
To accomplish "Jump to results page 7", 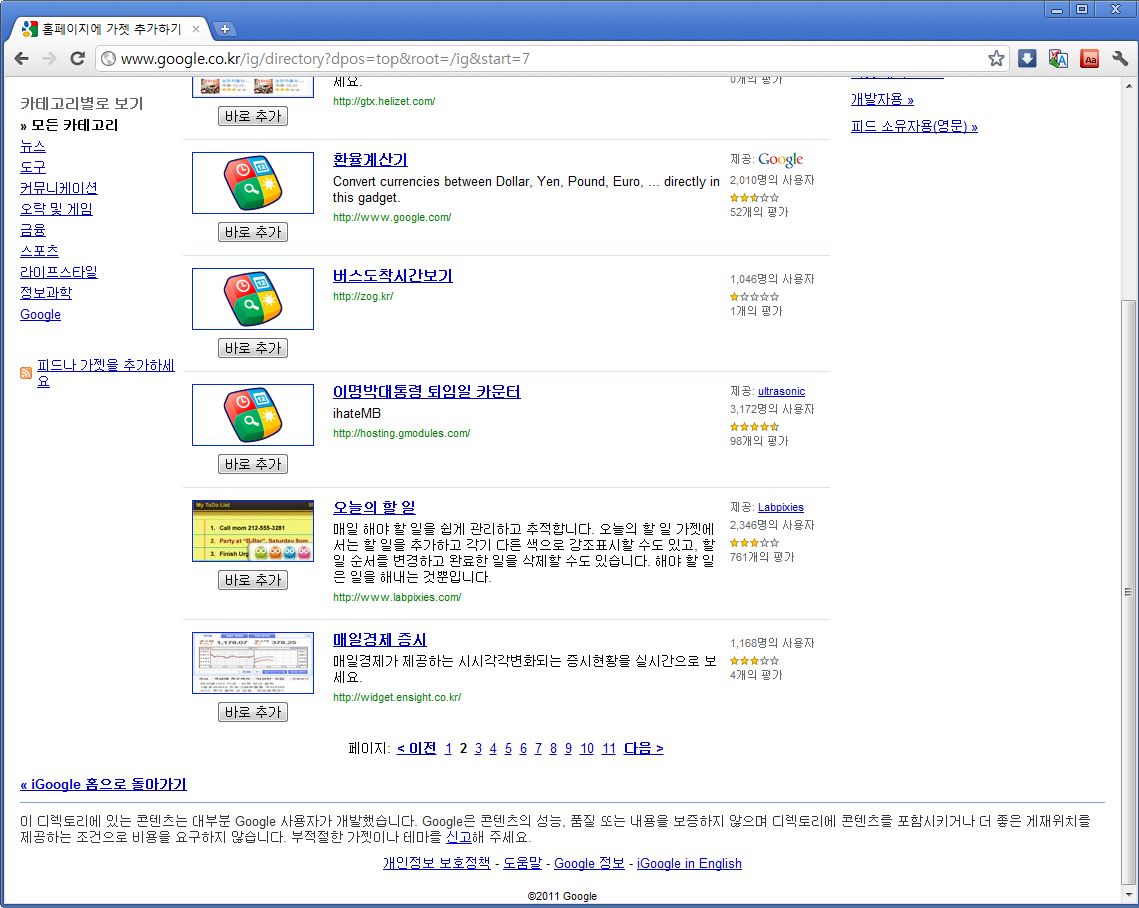I will coord(538,749).
